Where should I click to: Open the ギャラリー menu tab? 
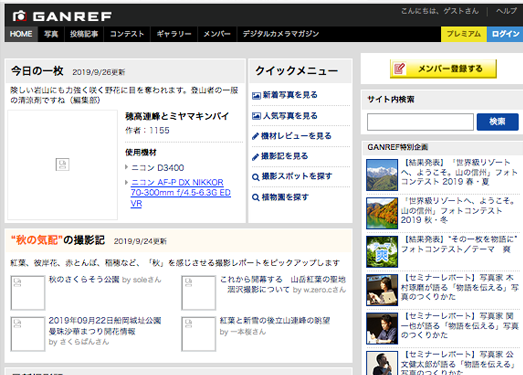[x=174, y=34]
